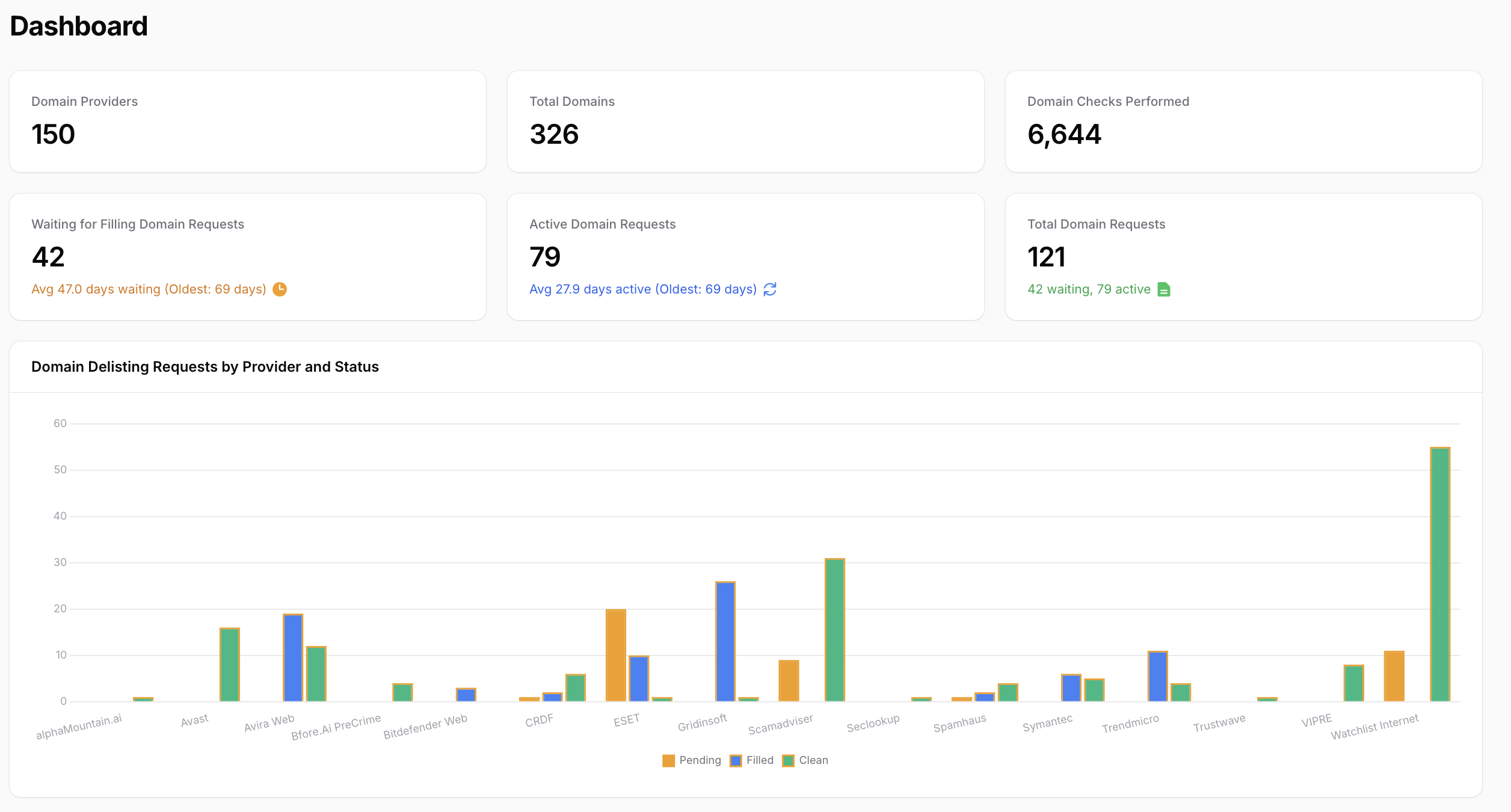Click the 79 active requests value

[545, 257]
